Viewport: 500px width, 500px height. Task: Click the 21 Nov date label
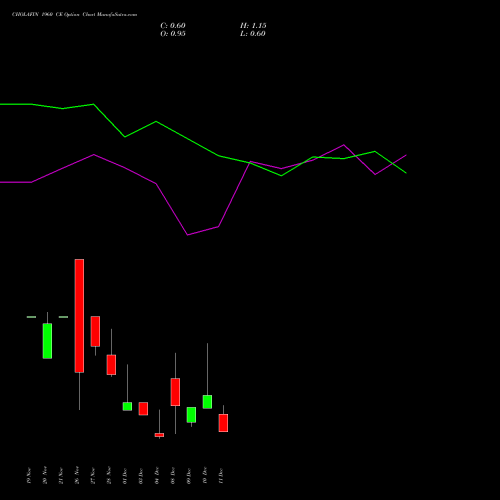click(61, 475)
